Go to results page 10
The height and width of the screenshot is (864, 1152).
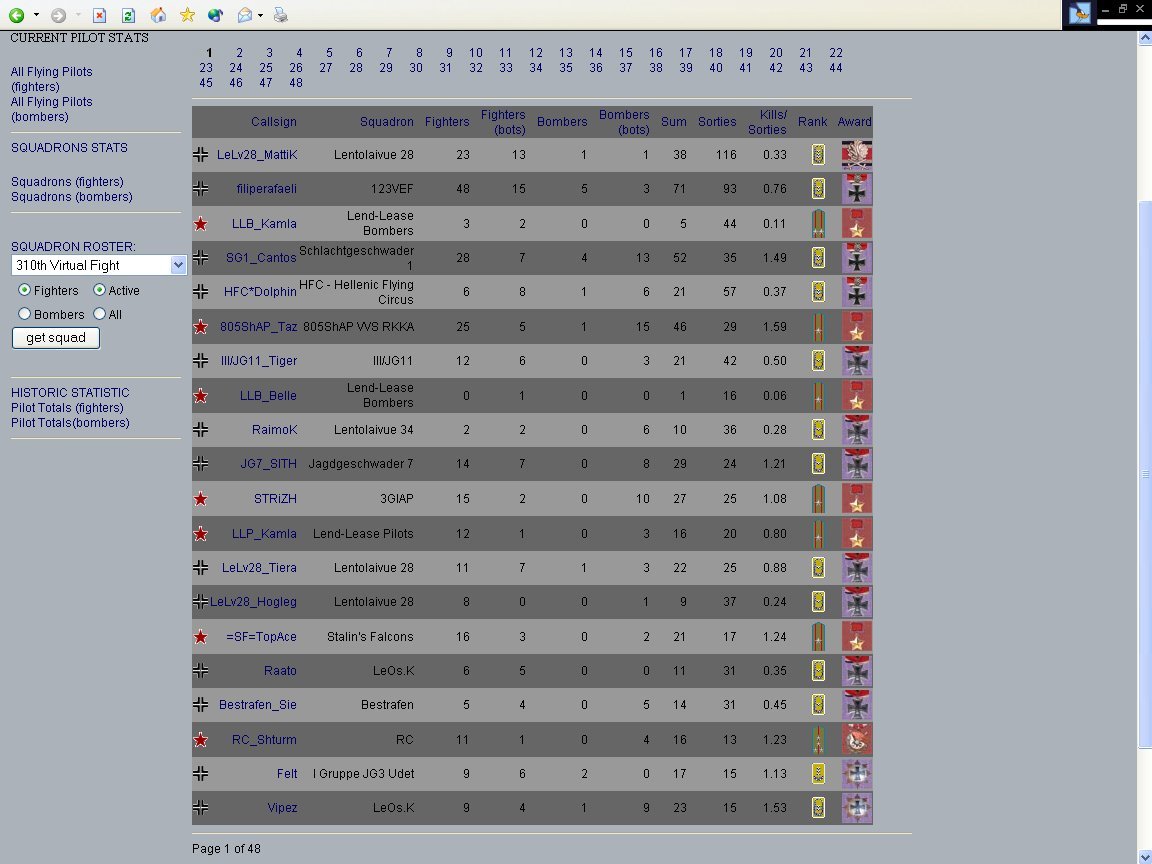[476, 53]
